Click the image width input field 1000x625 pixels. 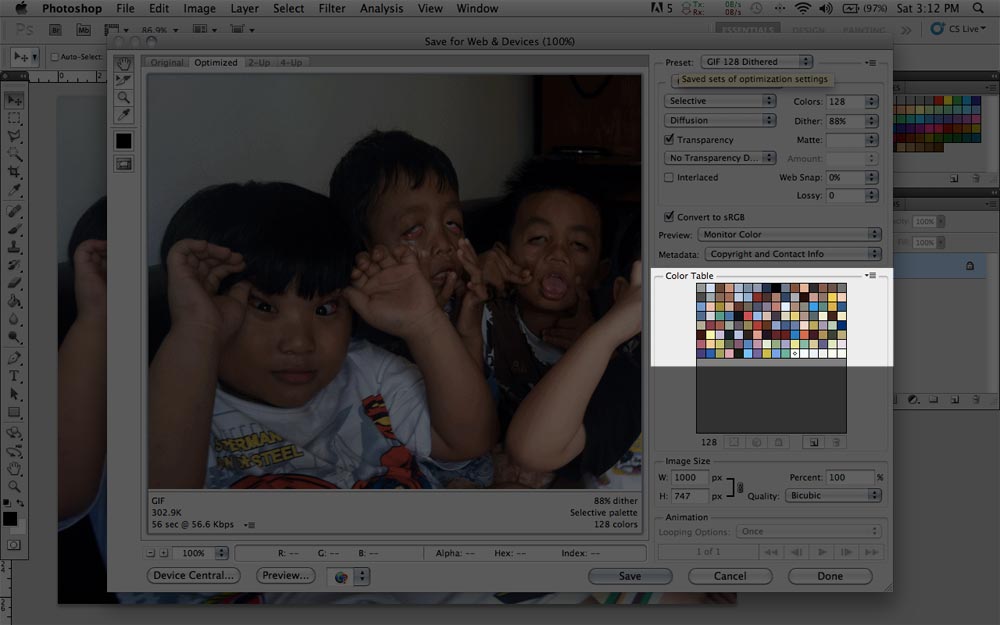pyautogui.click(x=690, y=478)
